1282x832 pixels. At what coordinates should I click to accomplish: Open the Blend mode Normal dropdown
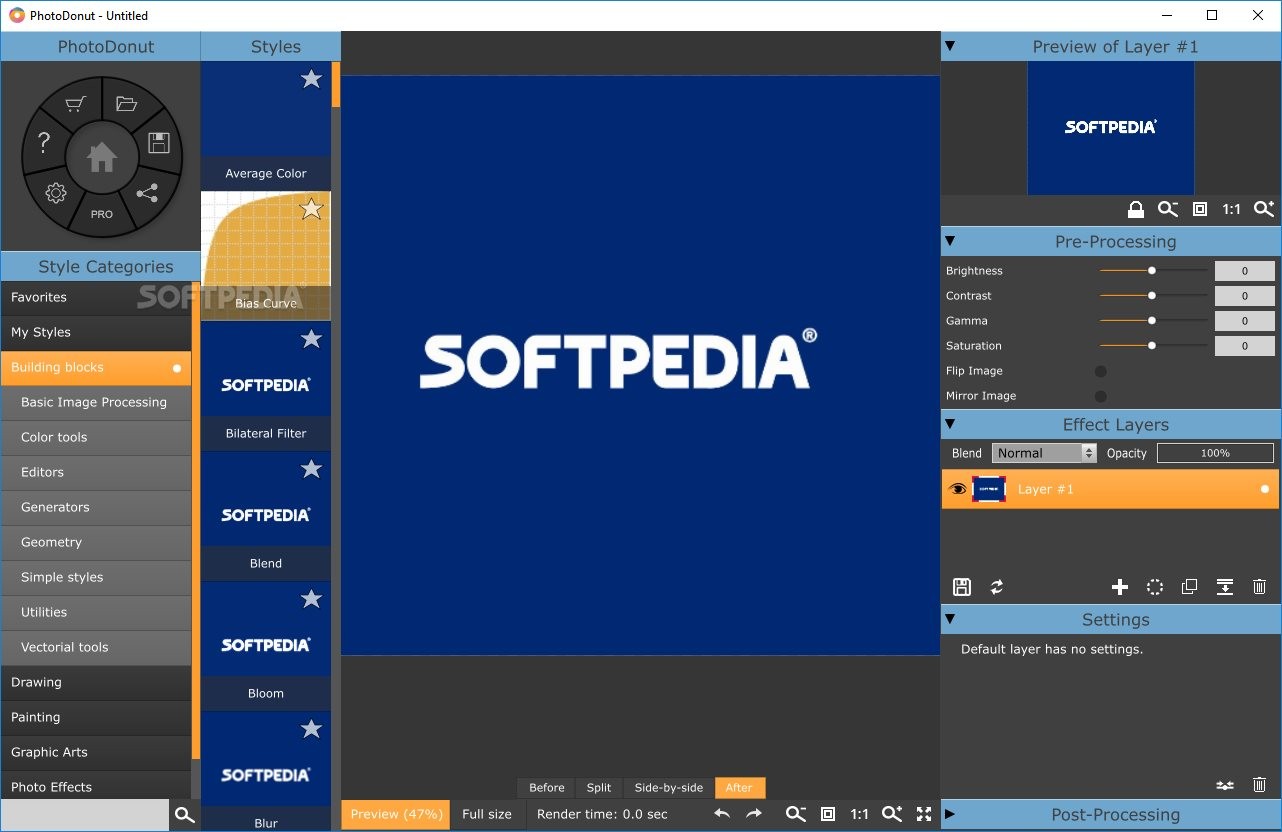pyautogui.click(x=1044, y=453)
